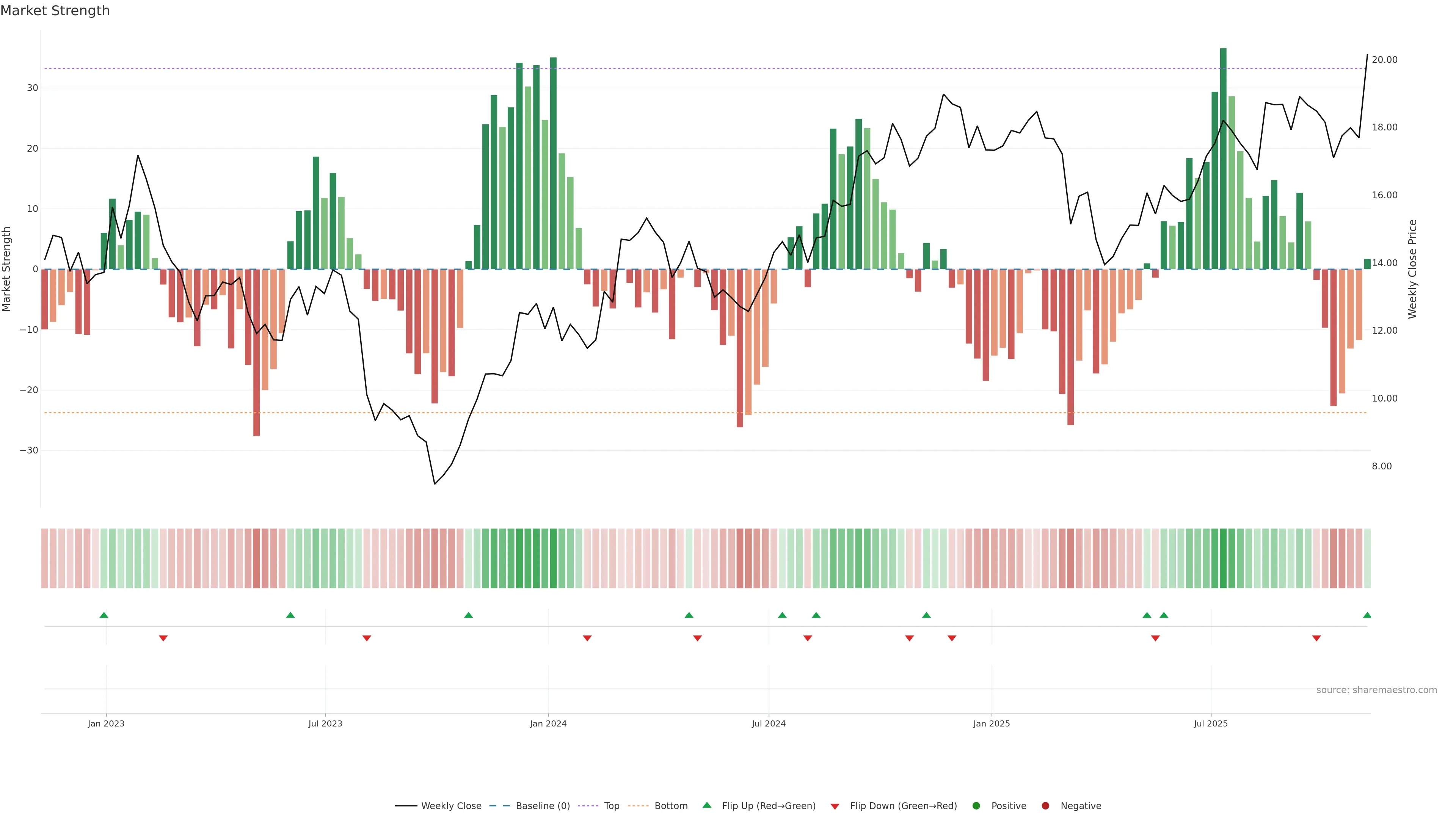1456x819 pixels.
Task: Click the Flip Up green triangle legend icon
Action: [x=706, y=805]
